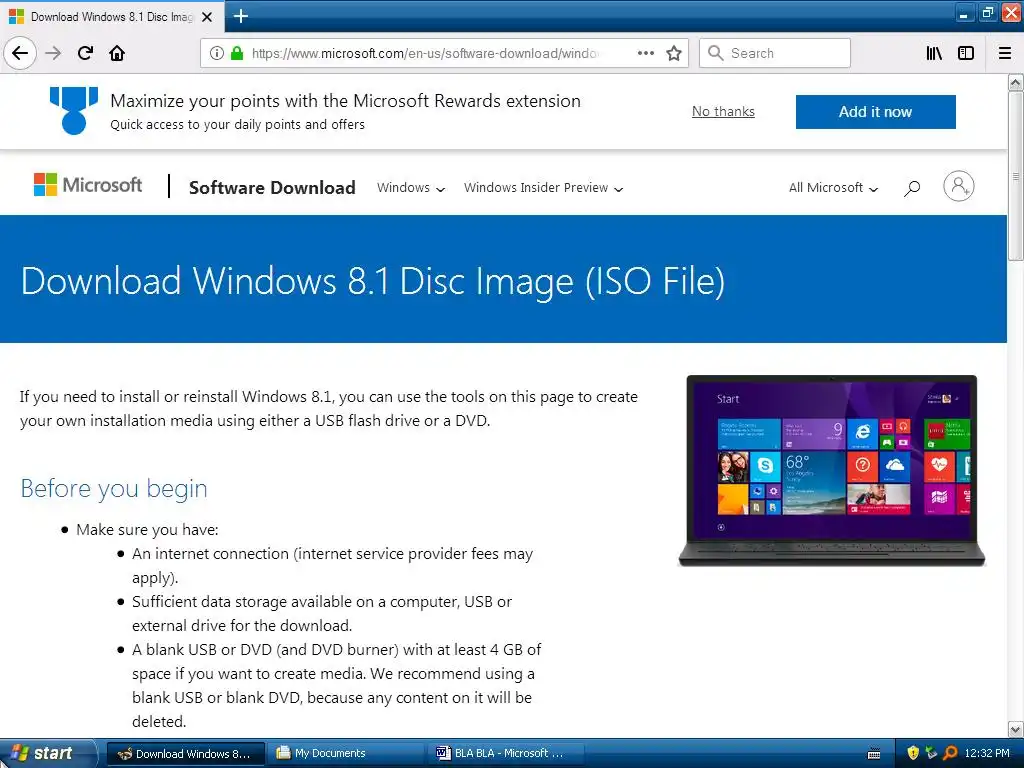Click the taskbar clock showing 12:32 PM
The height and width of the screenshot is (768, 1024).
pyautogui.click(x=987, y=753)
